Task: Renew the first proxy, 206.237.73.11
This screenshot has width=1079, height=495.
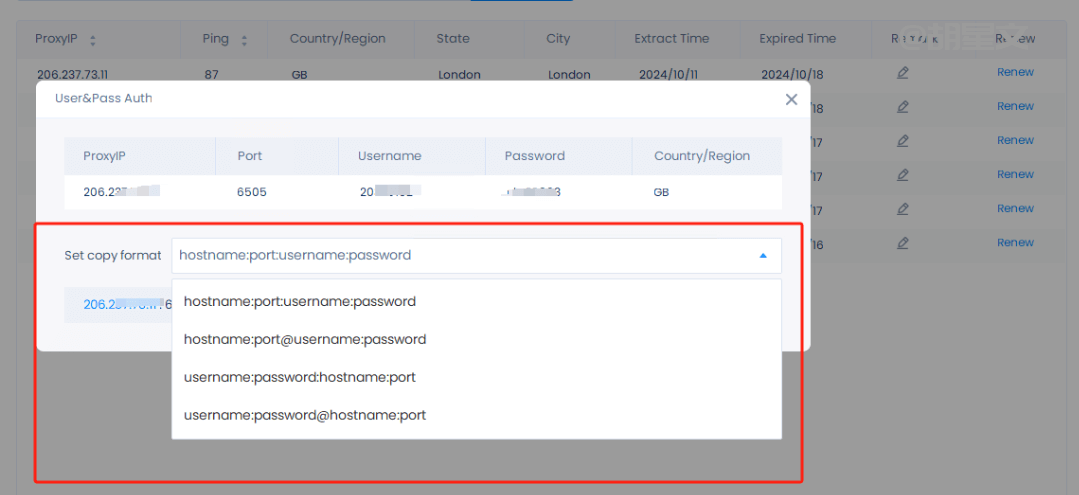Action: [1015, 72]
